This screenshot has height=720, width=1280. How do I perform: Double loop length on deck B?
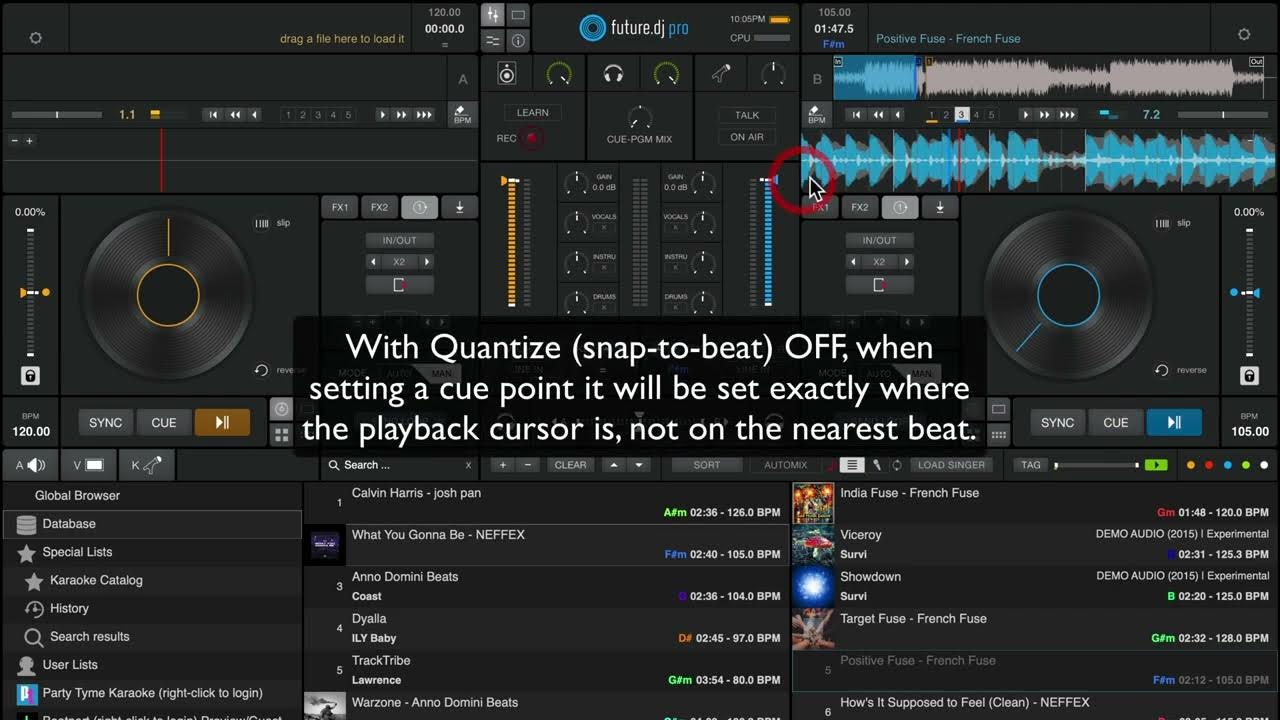[x=908, y=262]
